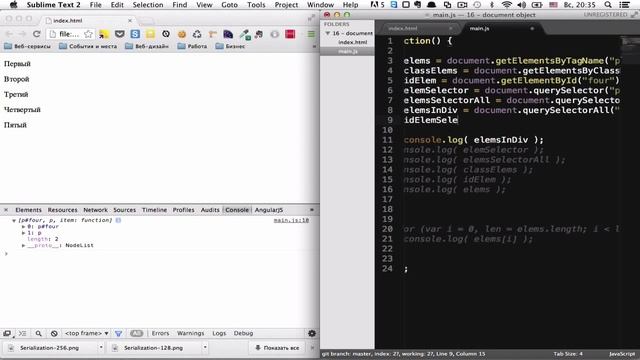640x360 pixels.
Task: Show options for Serialization-256.png download
Action: [101, 348]
